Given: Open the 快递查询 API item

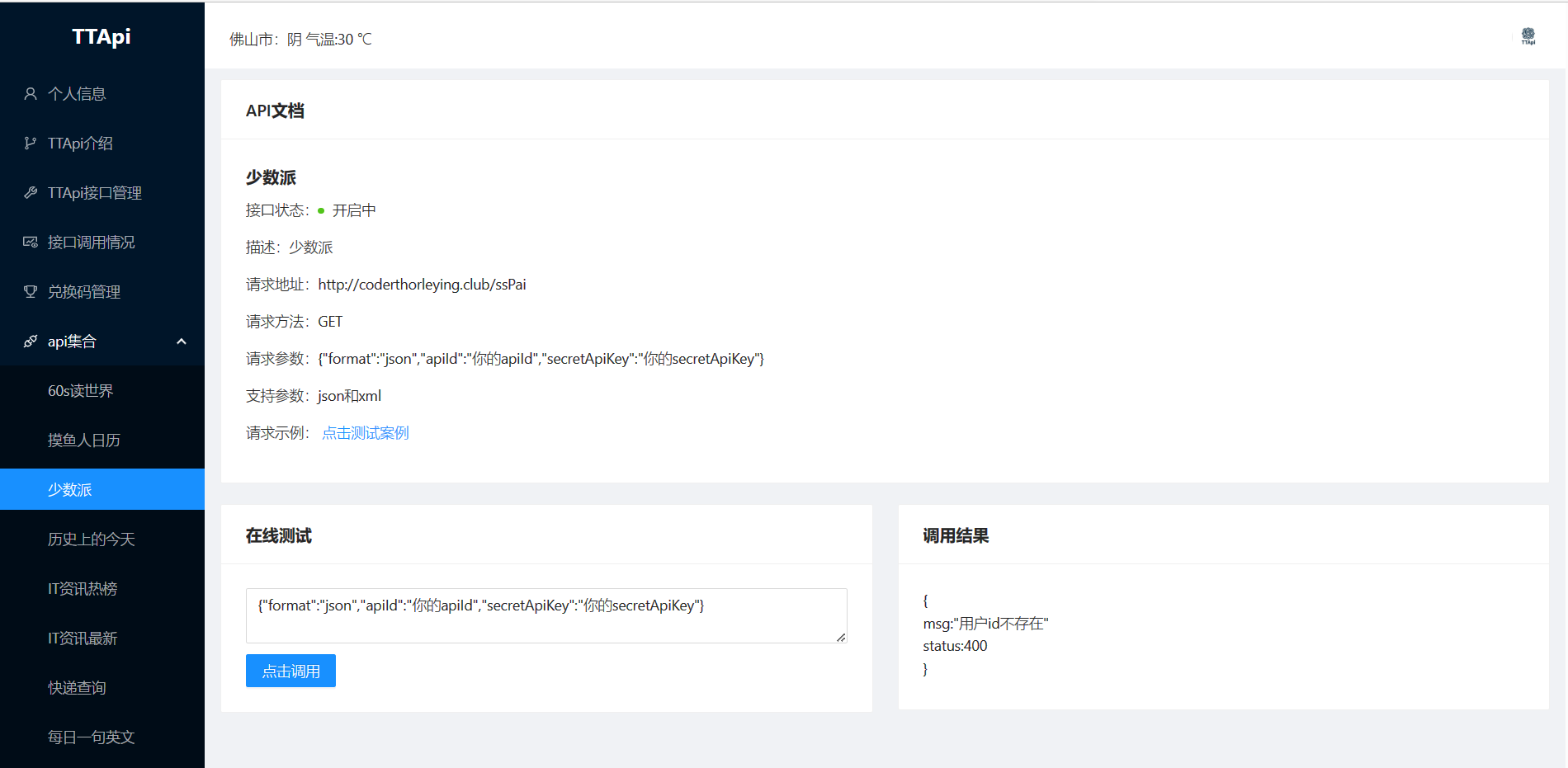Looking at the screenshot, I should pos(102,688).
